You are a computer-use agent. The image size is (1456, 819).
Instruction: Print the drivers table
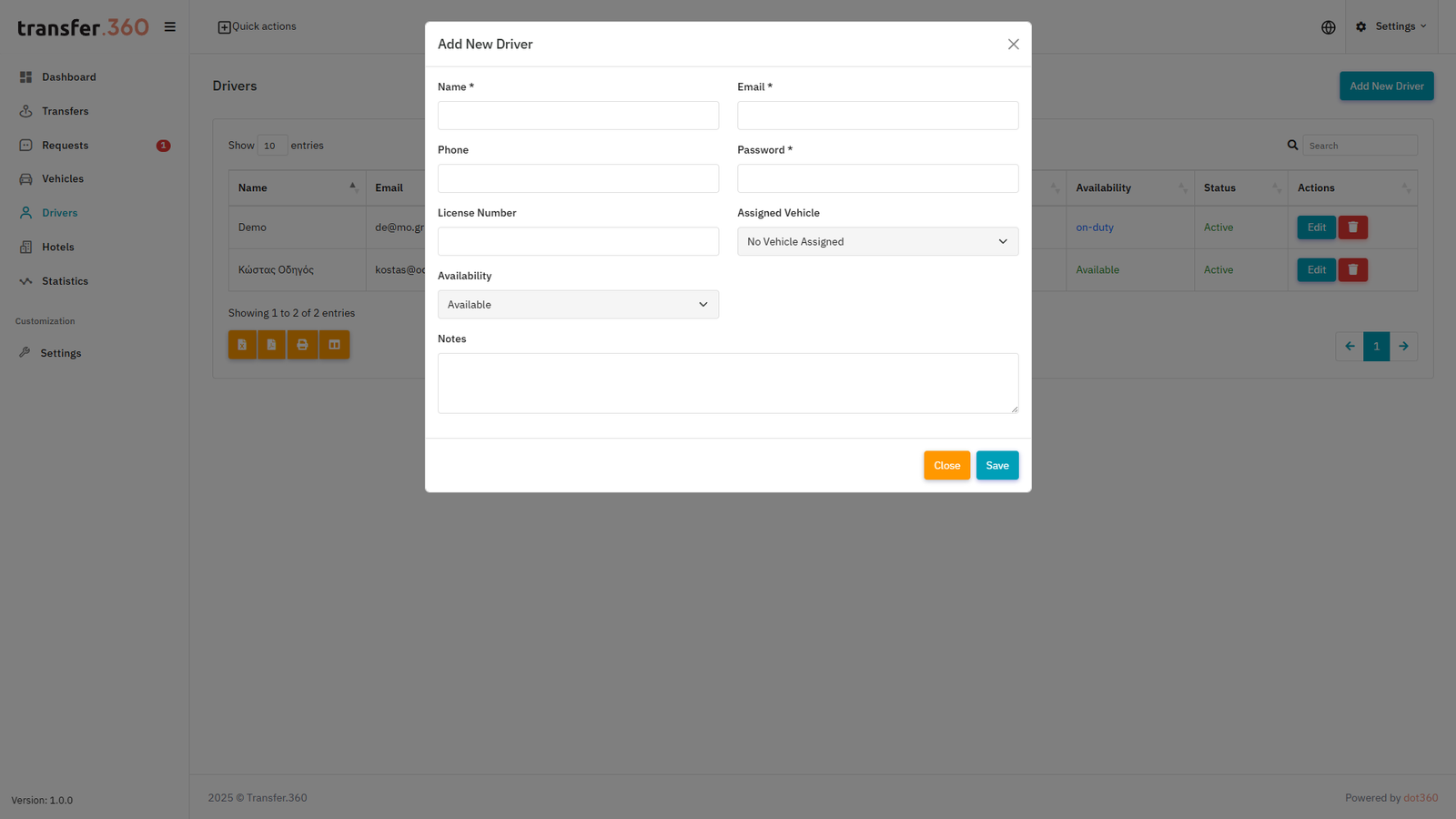tap(302, 344)
